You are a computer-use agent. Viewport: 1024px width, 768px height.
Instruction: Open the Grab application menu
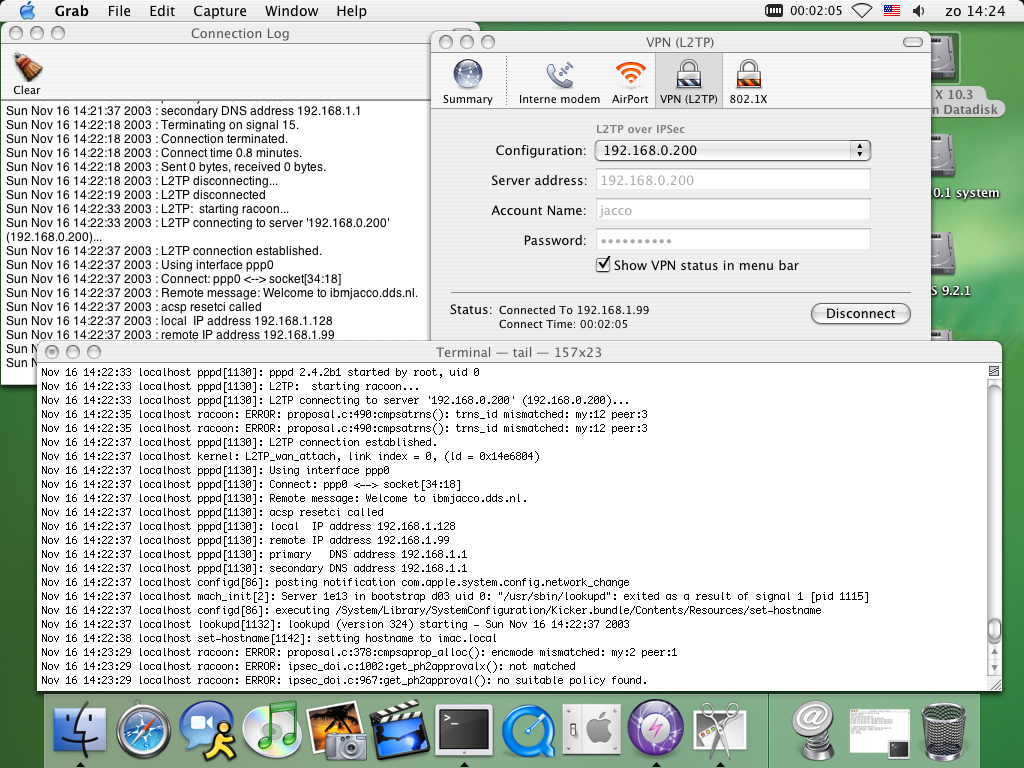tap(71, 10)
